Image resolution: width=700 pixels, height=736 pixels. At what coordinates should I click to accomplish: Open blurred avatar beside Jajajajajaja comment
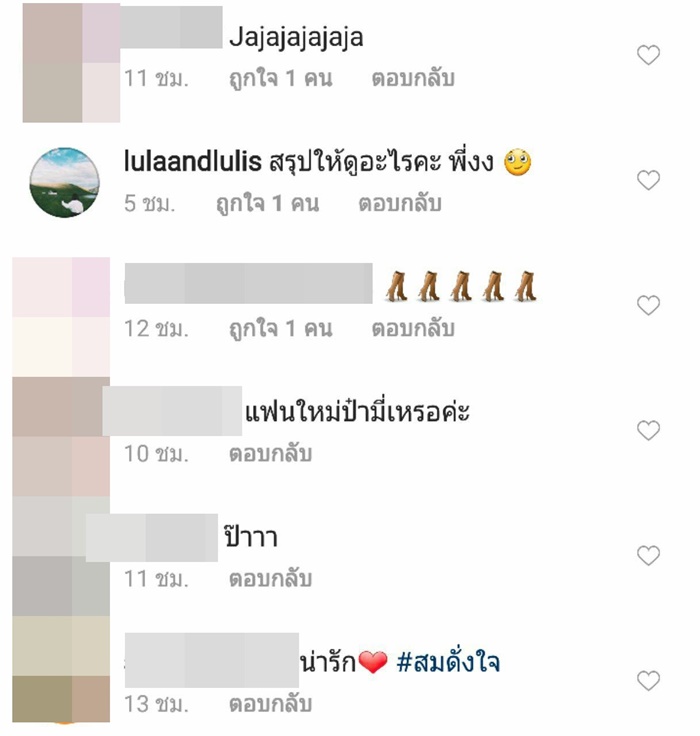pos(71,63)
